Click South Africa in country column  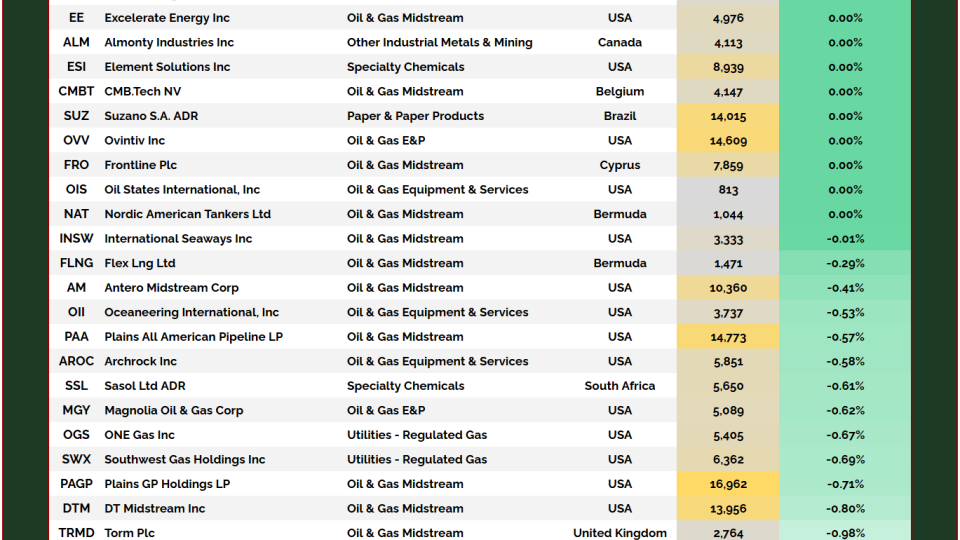(619, 386)
